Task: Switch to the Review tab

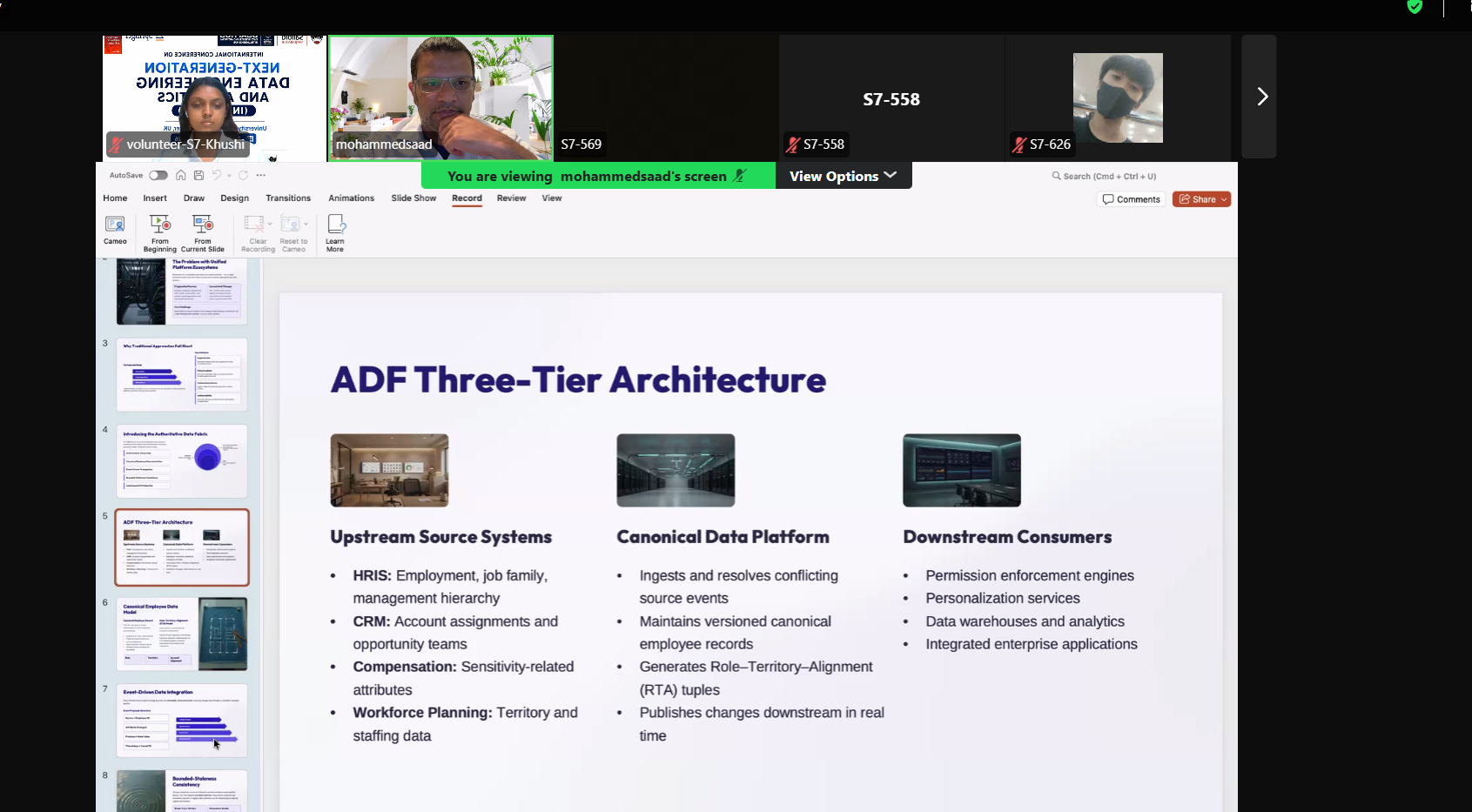Action: click(511, 198)
